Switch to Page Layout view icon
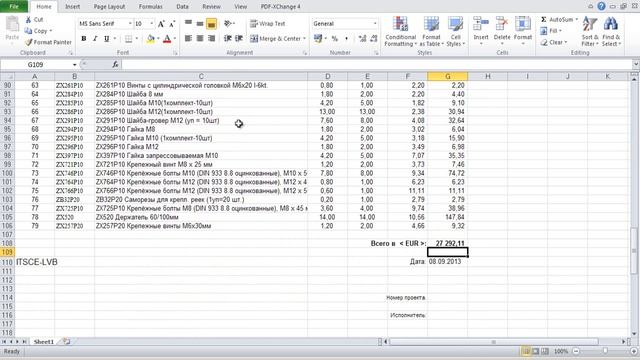 [x=536, y=351]
